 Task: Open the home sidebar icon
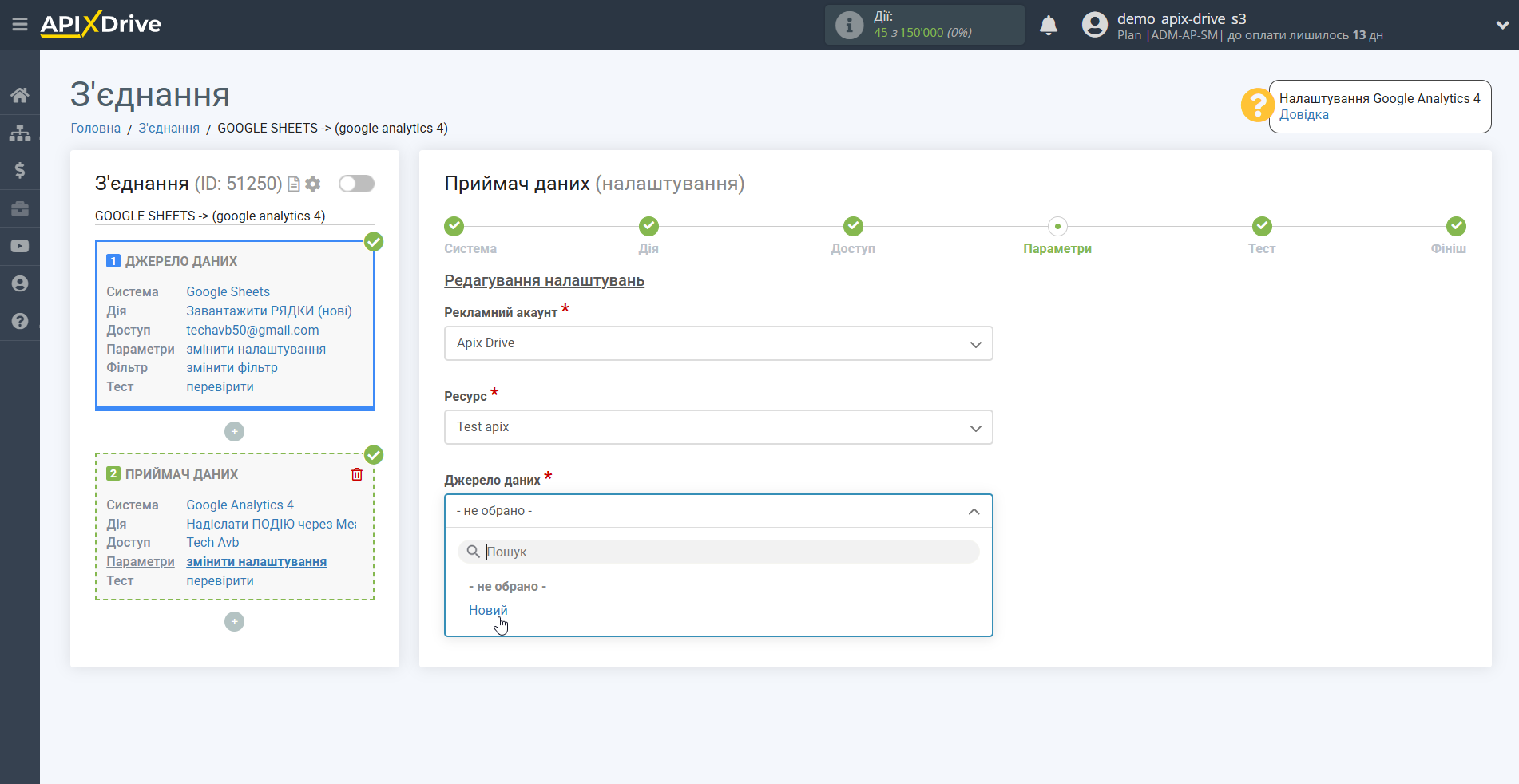tap(20, 95)
